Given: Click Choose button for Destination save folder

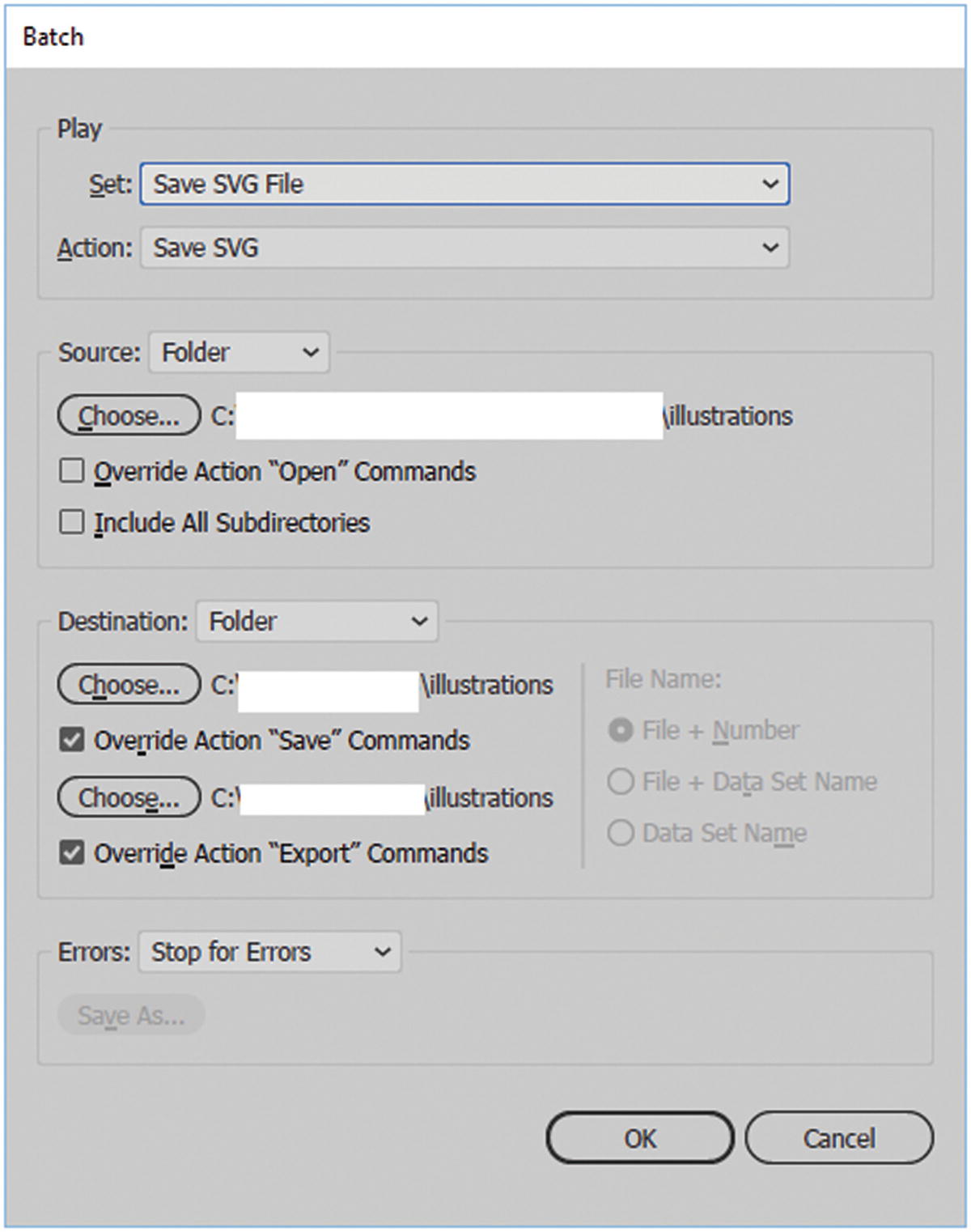Looking at the screenshot, I should click(x=129, y=685).
